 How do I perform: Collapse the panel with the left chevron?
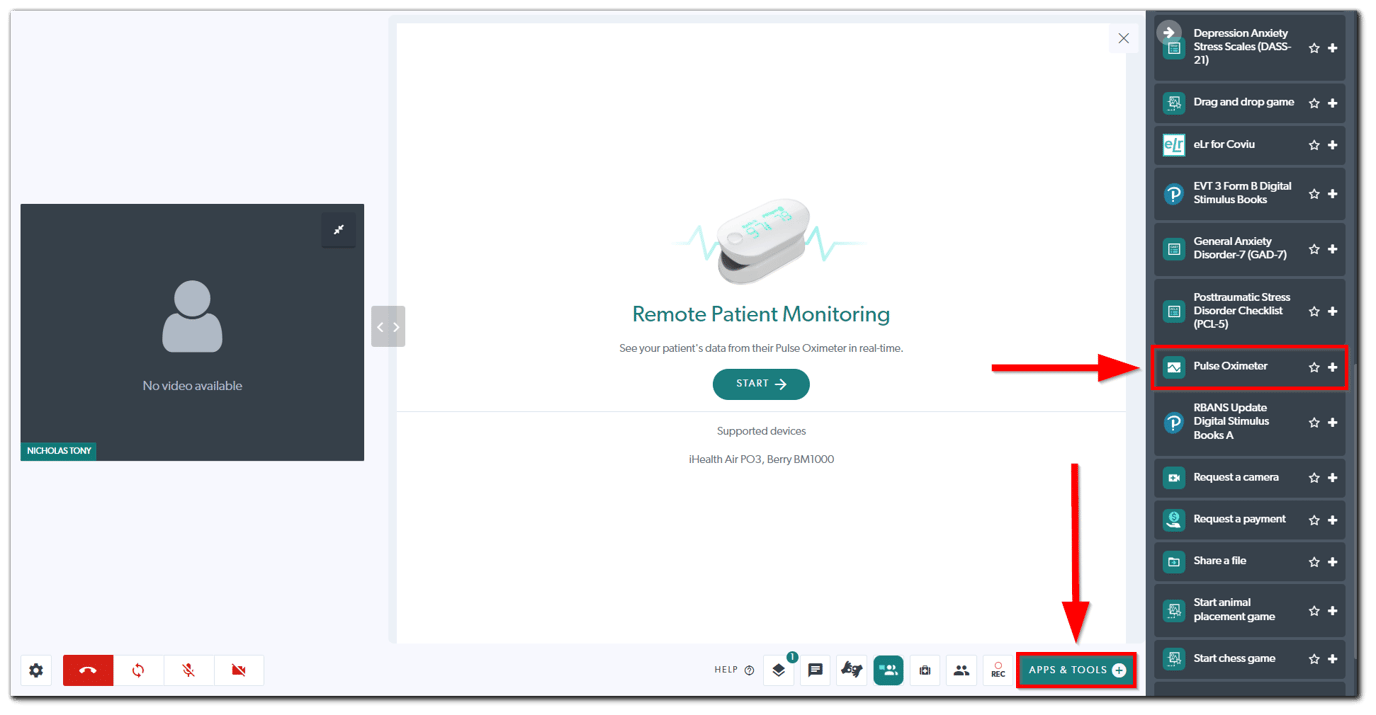pos(381,326)
